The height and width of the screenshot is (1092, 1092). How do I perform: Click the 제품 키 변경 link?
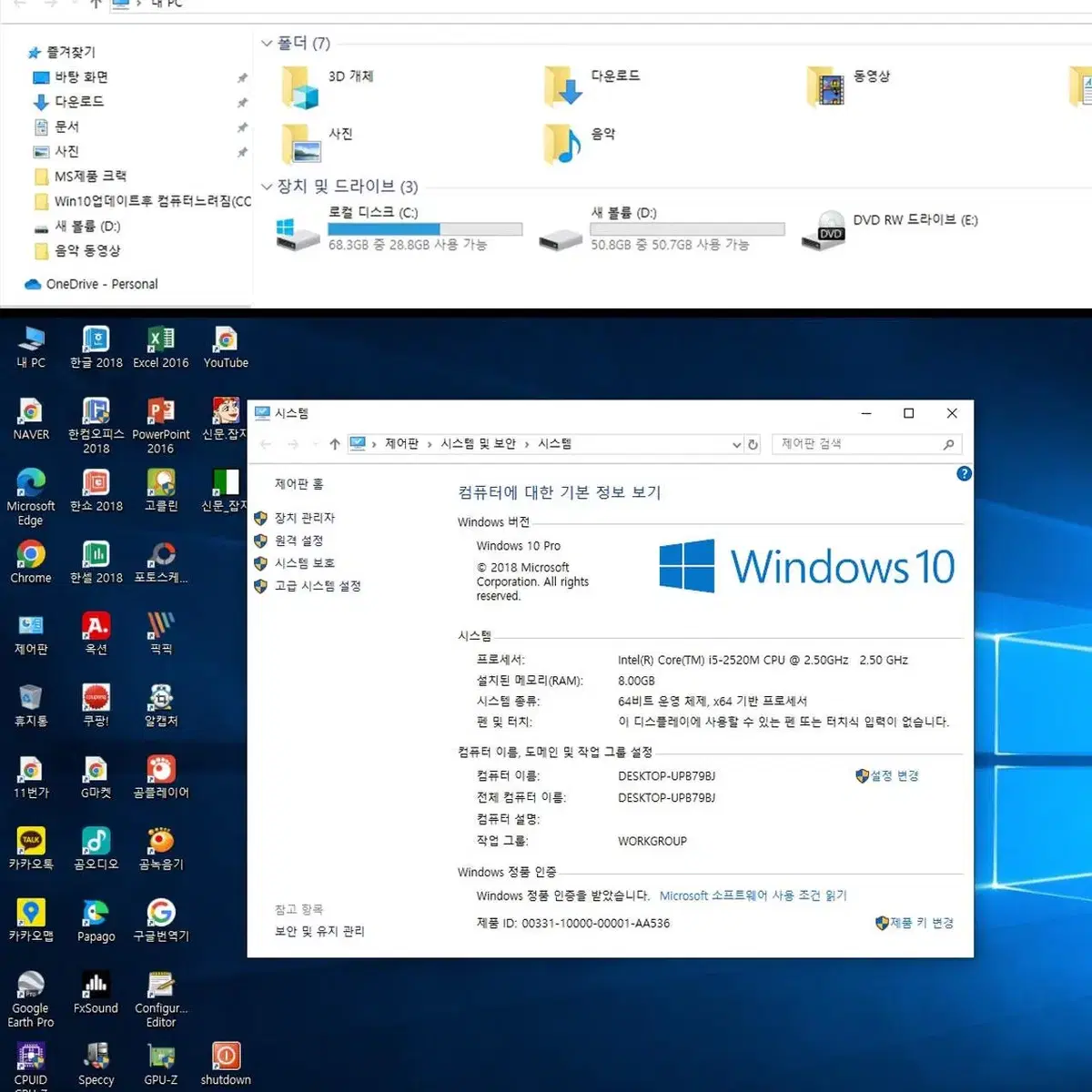[x=922, y=923]
